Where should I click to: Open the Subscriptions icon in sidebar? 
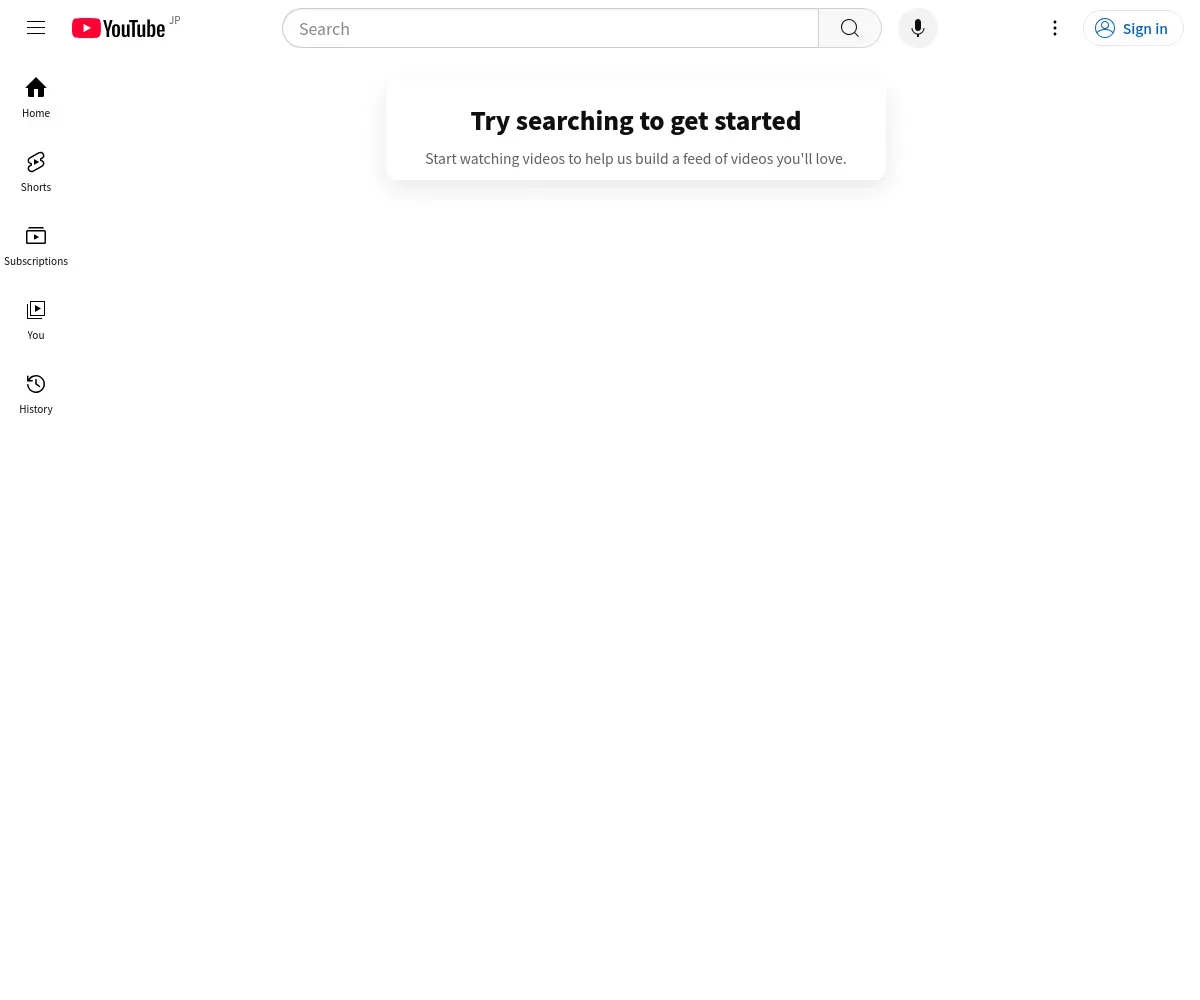(x=36, y=236)
